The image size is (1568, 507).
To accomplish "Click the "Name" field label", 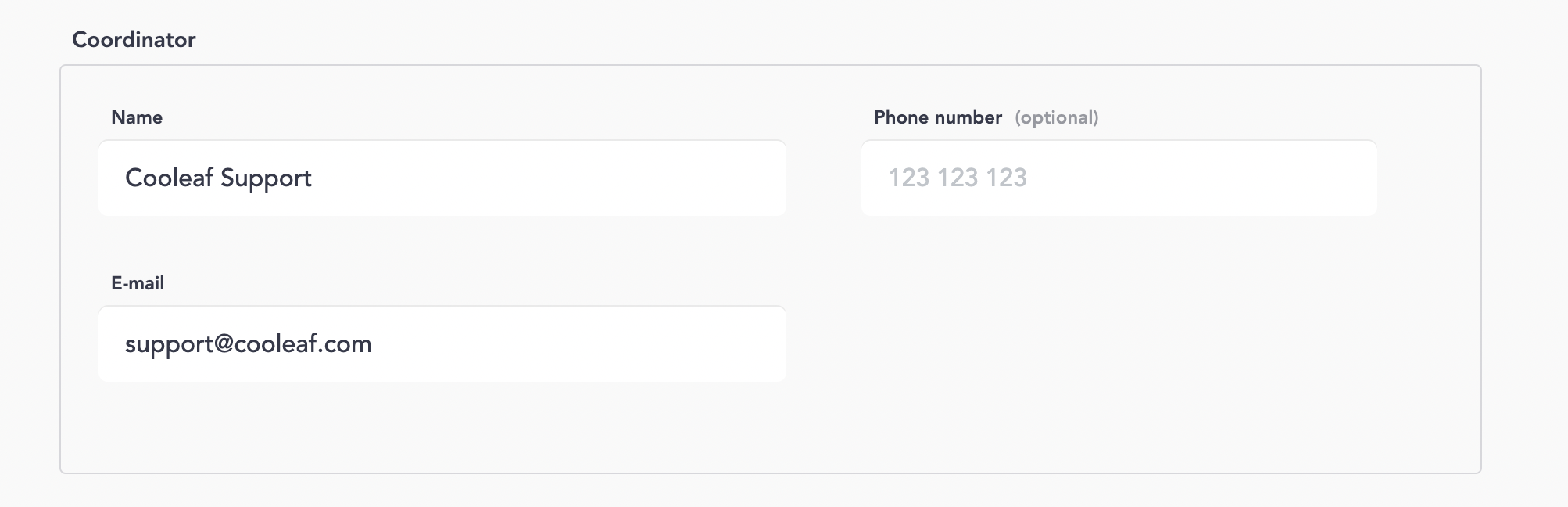I will tap(137, 117).
